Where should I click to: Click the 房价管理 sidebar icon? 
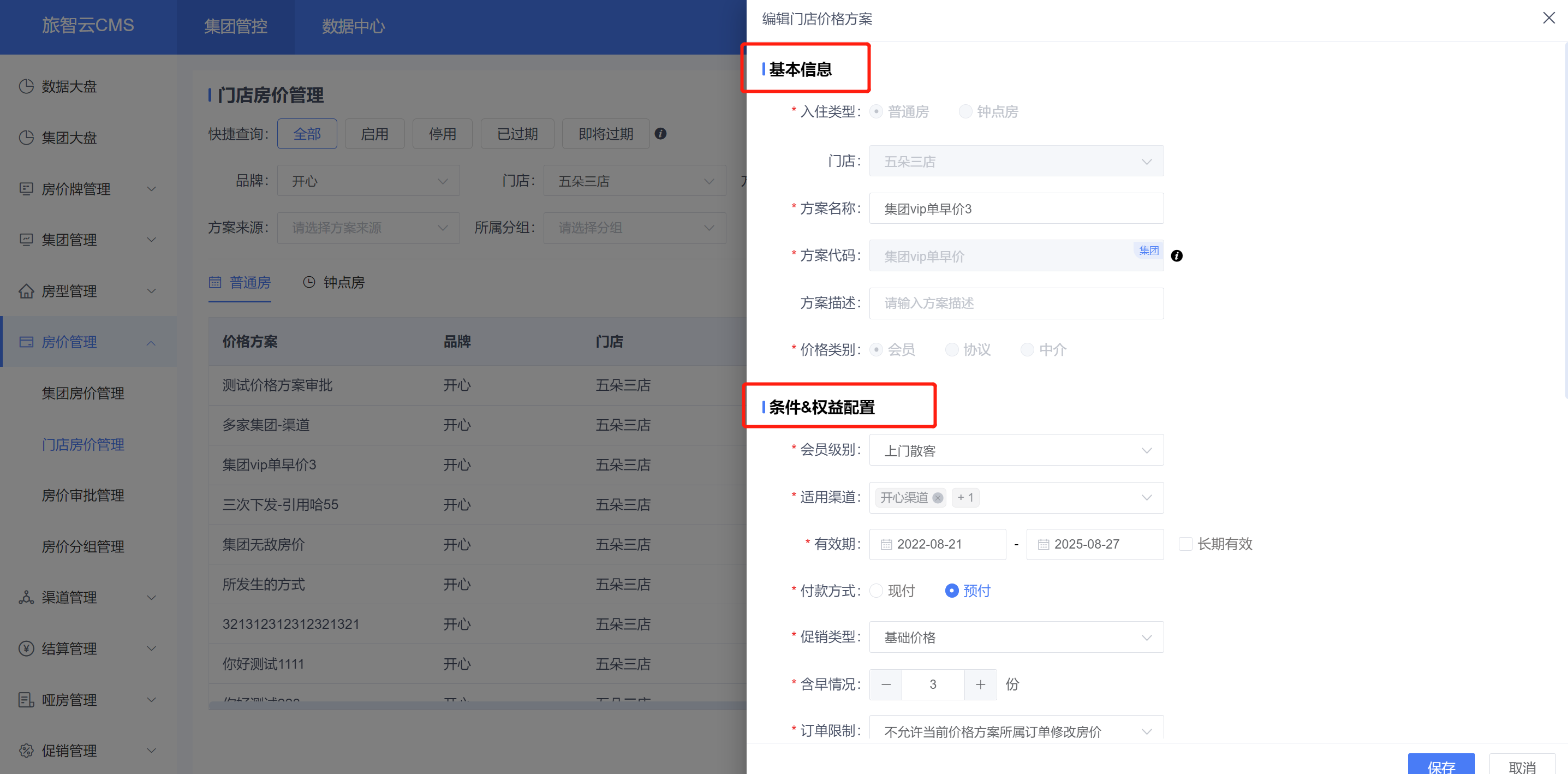click(26, 342)
